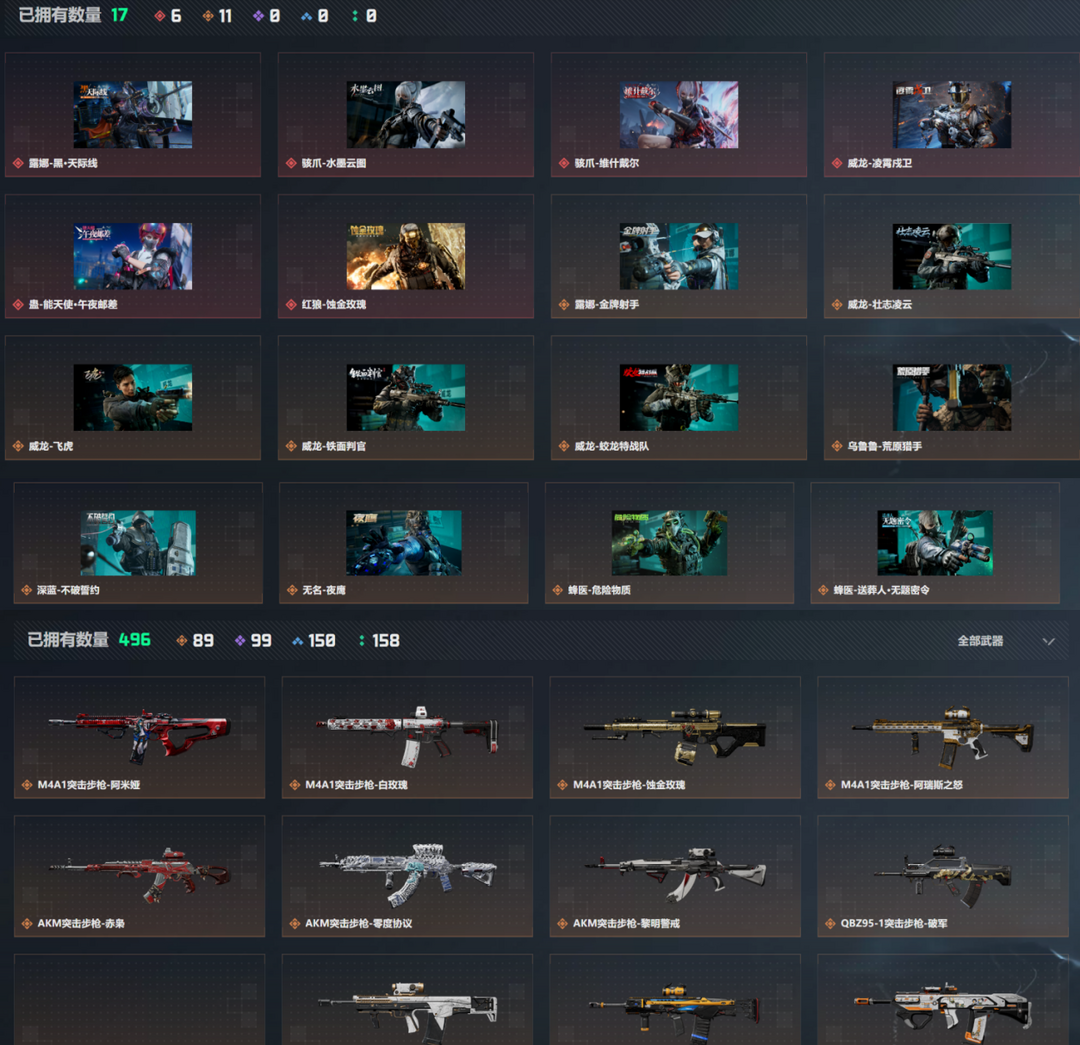Select the purple rarity icon showing 0
1080x1045 pixels.
point(258,16)
